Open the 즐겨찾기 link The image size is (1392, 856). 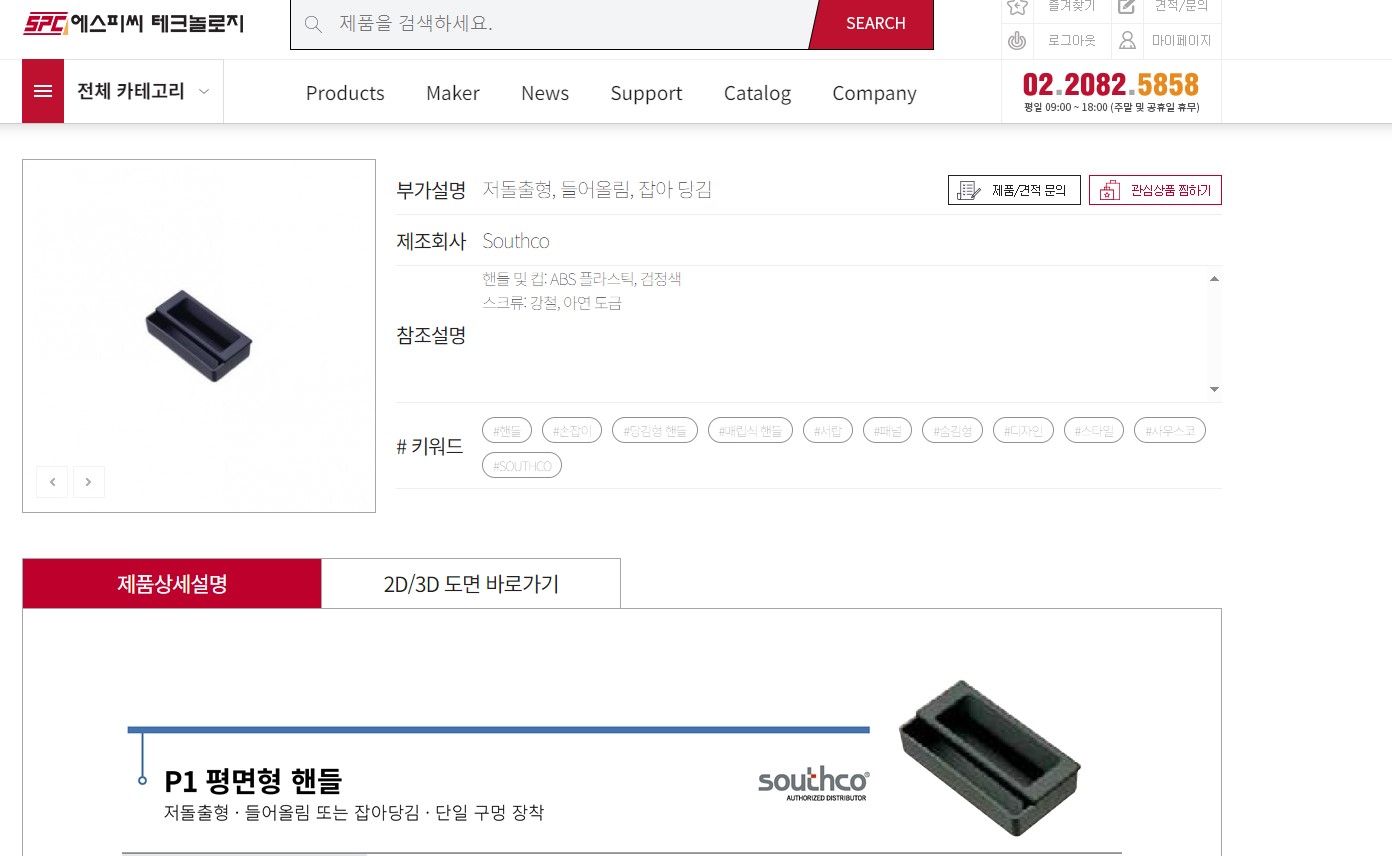point(1071,6)
